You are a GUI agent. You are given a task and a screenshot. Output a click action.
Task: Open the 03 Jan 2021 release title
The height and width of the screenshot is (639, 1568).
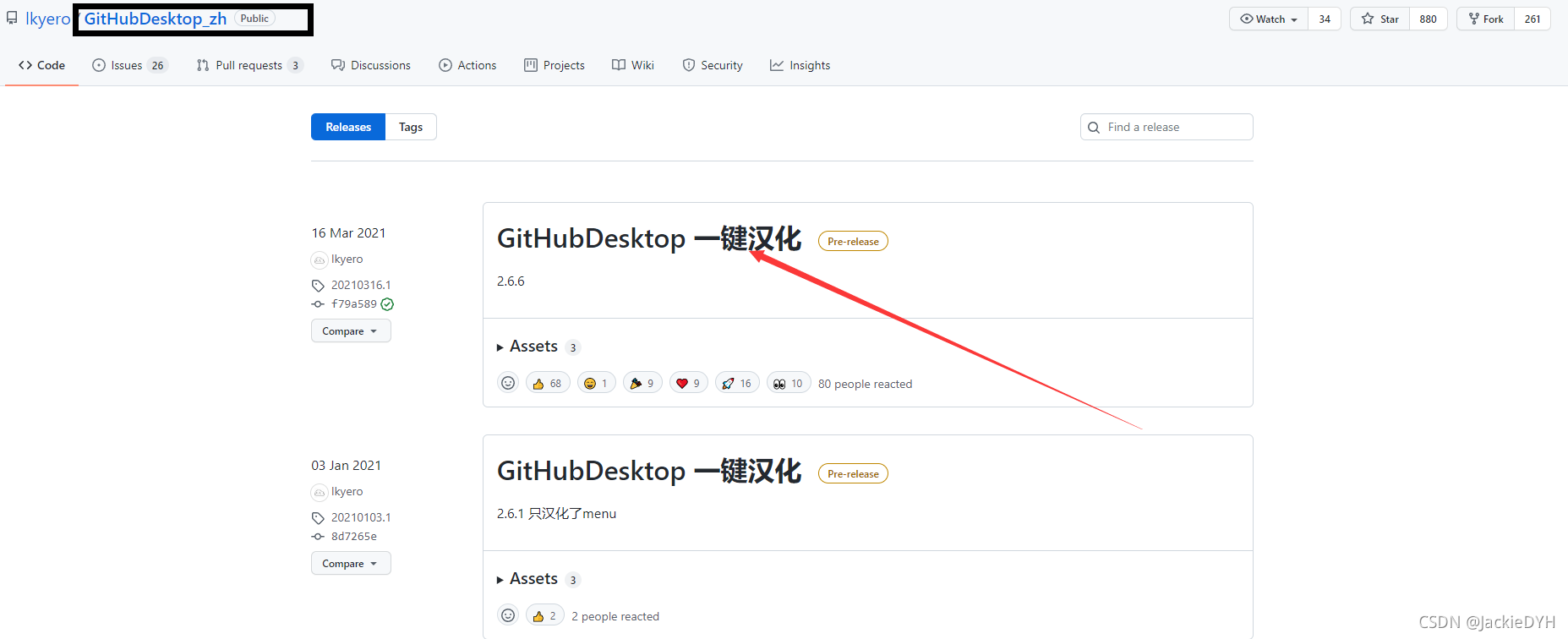click(x=648, y=471)
